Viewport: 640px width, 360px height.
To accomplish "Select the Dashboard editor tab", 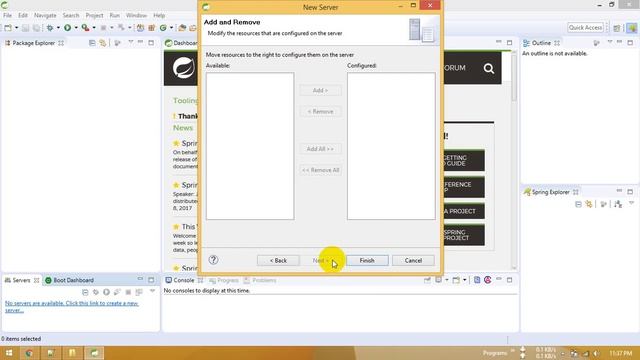I will 182,43.
